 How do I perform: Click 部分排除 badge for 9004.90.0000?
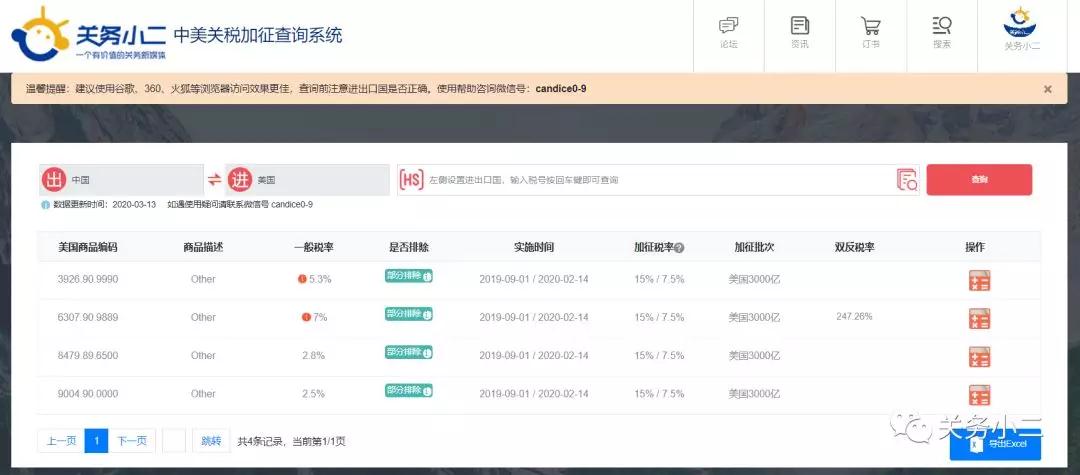408,390
